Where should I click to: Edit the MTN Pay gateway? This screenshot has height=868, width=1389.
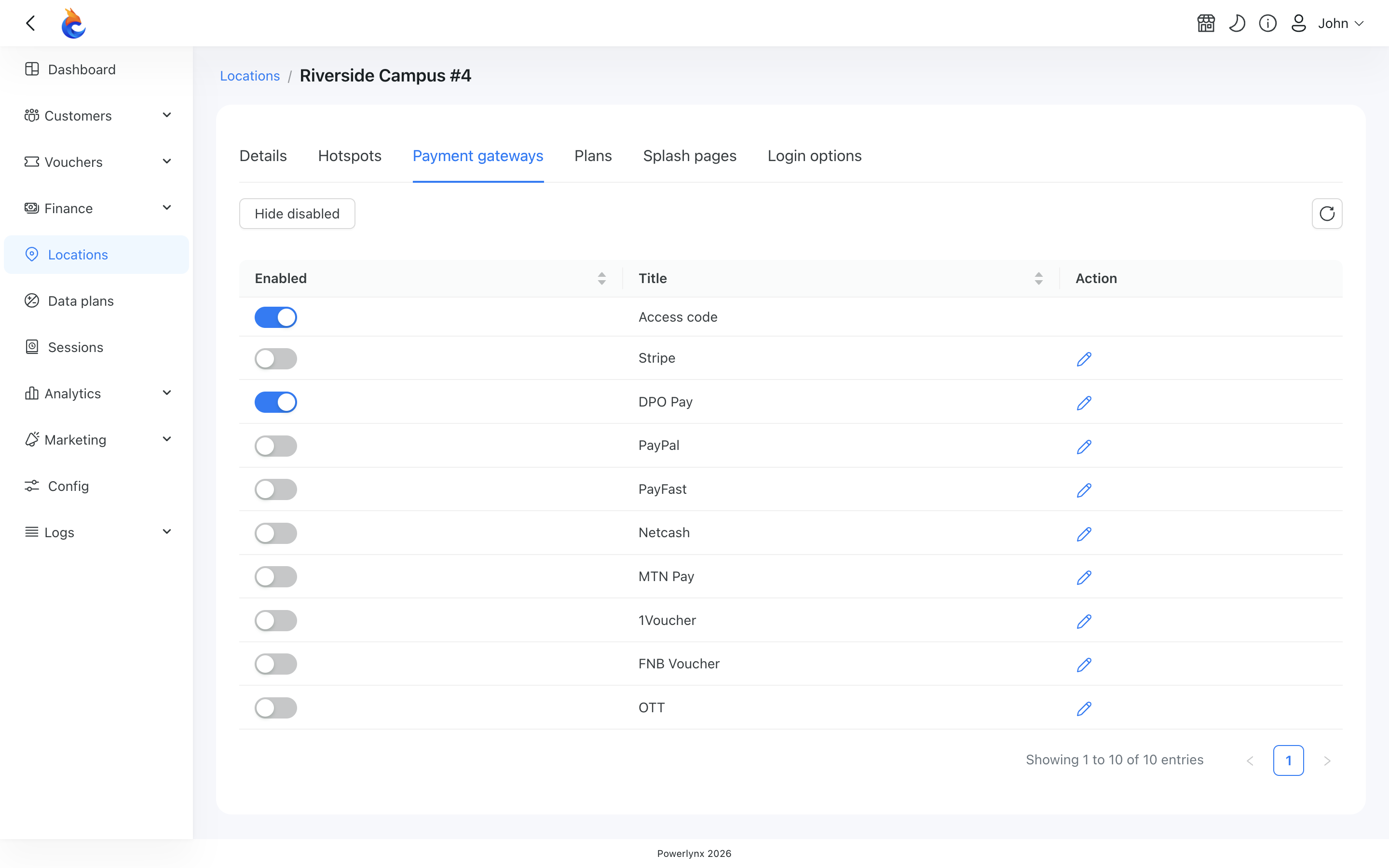click(1084, 577)
